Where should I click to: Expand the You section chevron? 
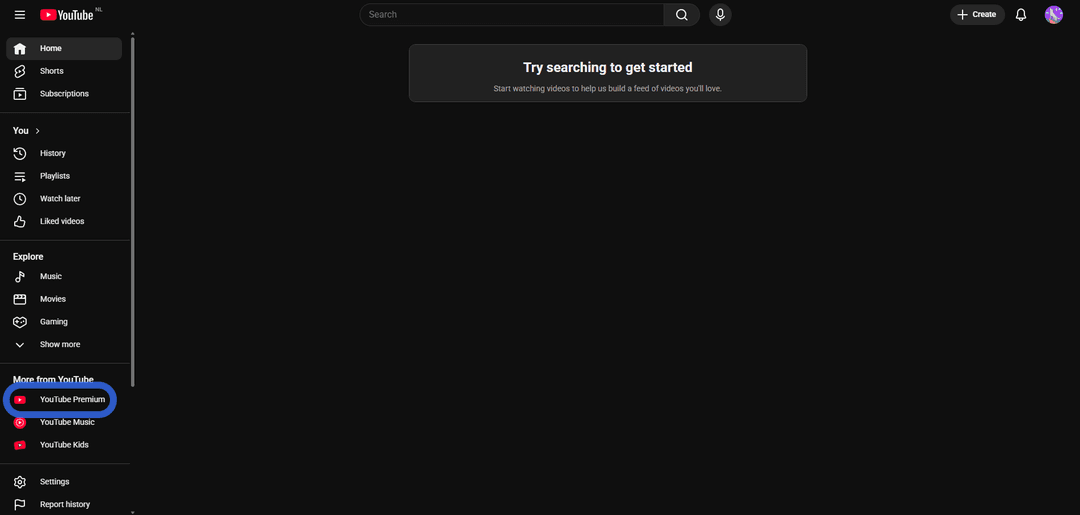click(38, 131)
